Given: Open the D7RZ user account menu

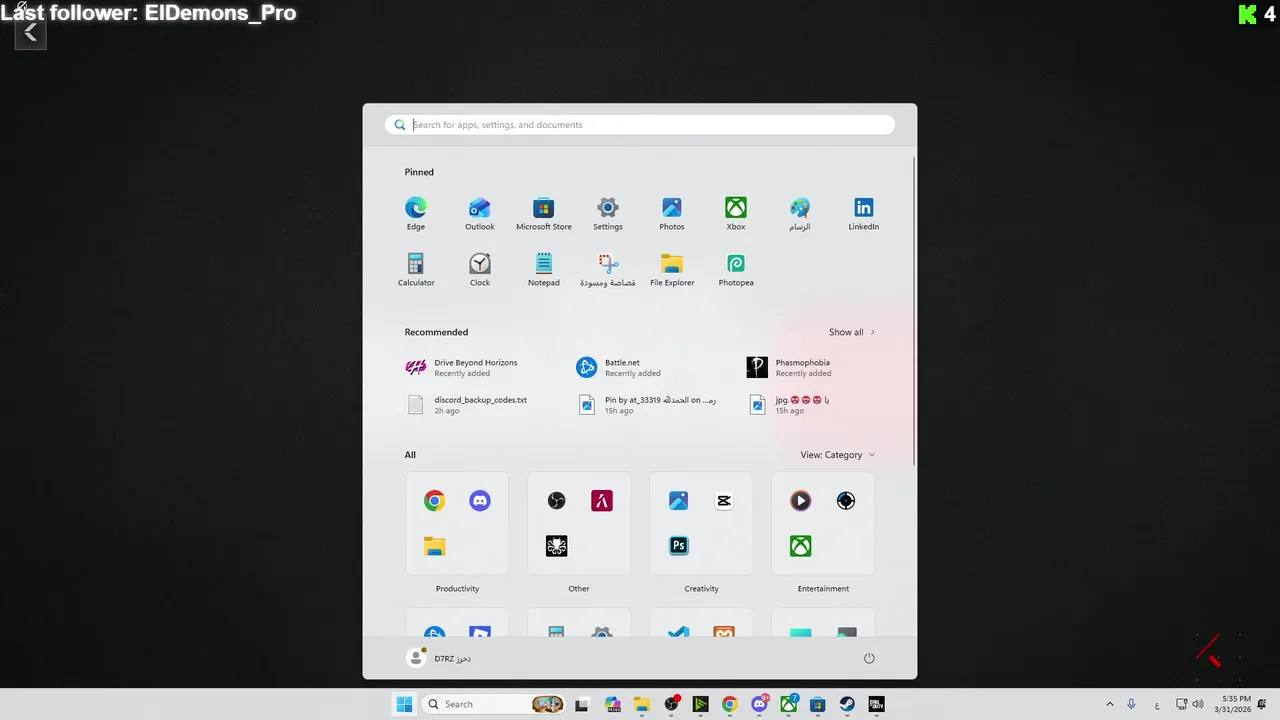Looking at the screenshot, I should click(439, 658).
